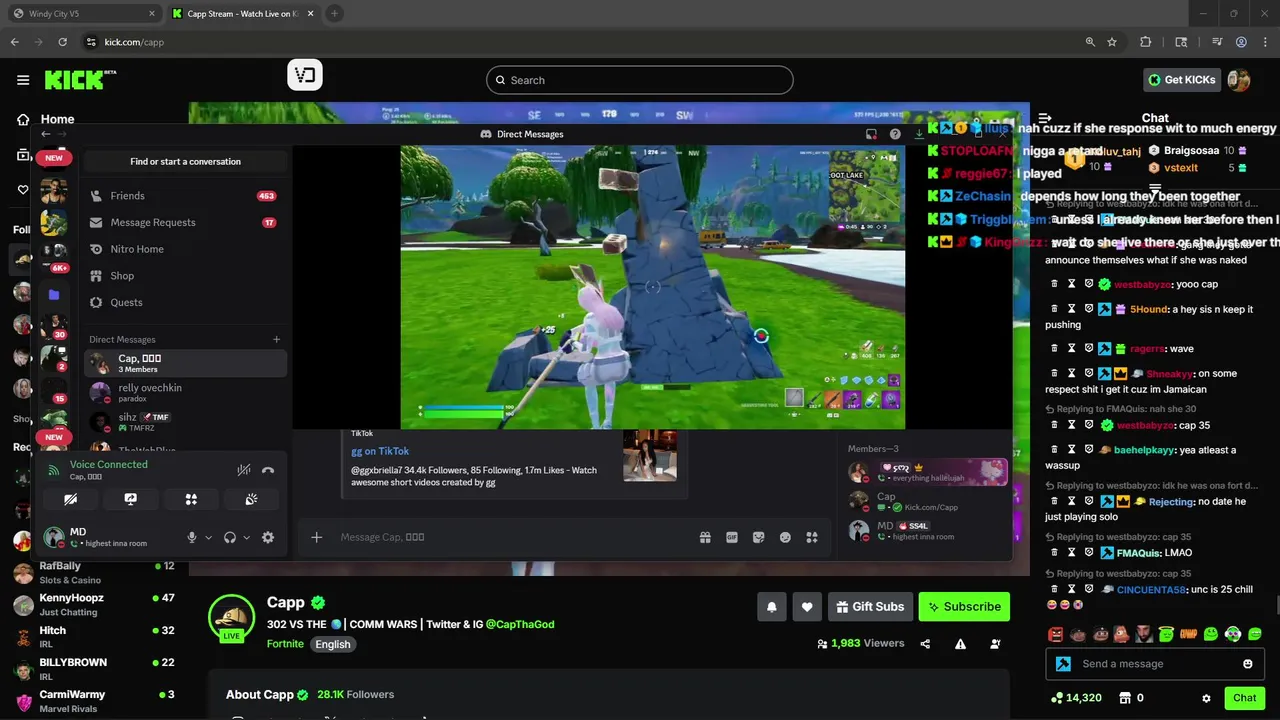
Task: Click TikTok embed thumbnail image
Action: (x=650, y=456)
